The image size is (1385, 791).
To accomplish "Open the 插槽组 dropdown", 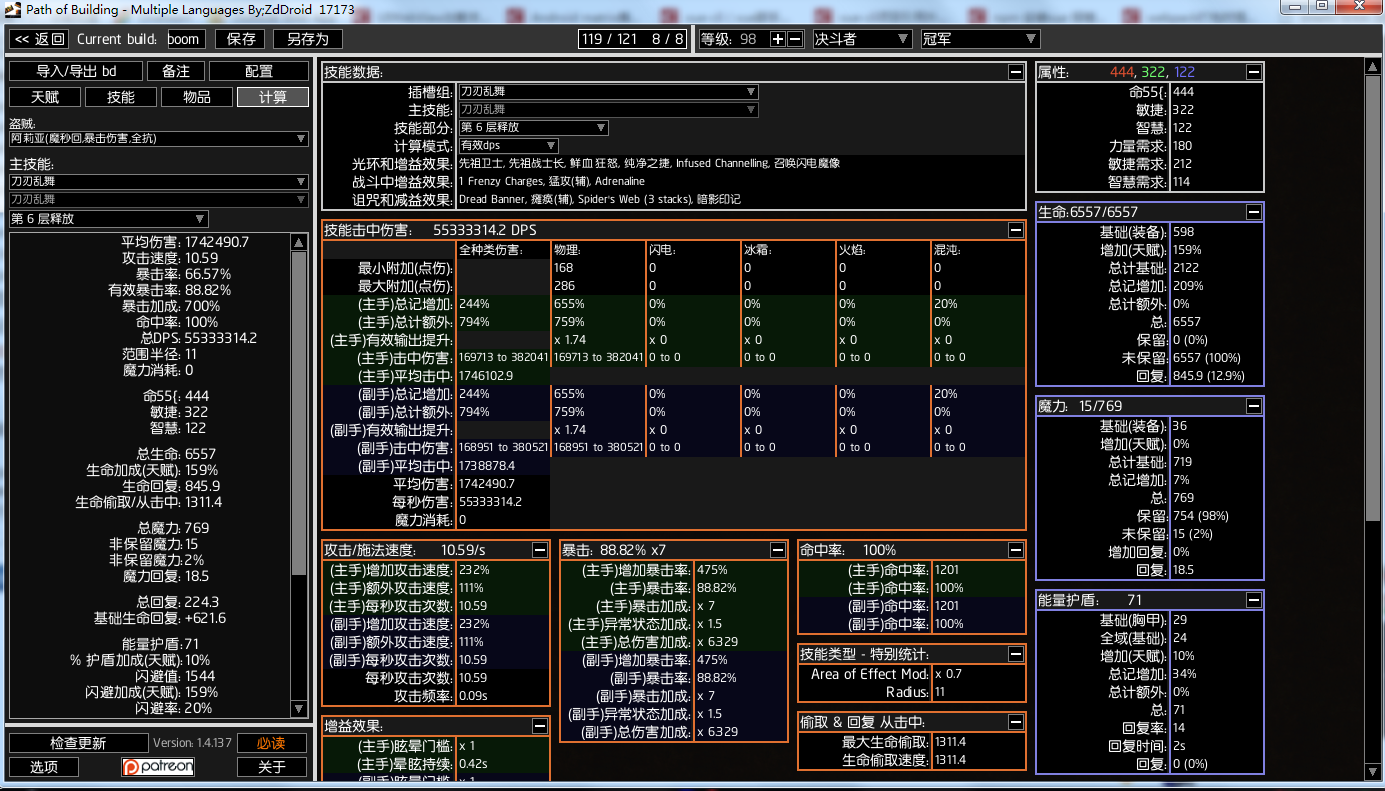I will (x=608, y=92).
